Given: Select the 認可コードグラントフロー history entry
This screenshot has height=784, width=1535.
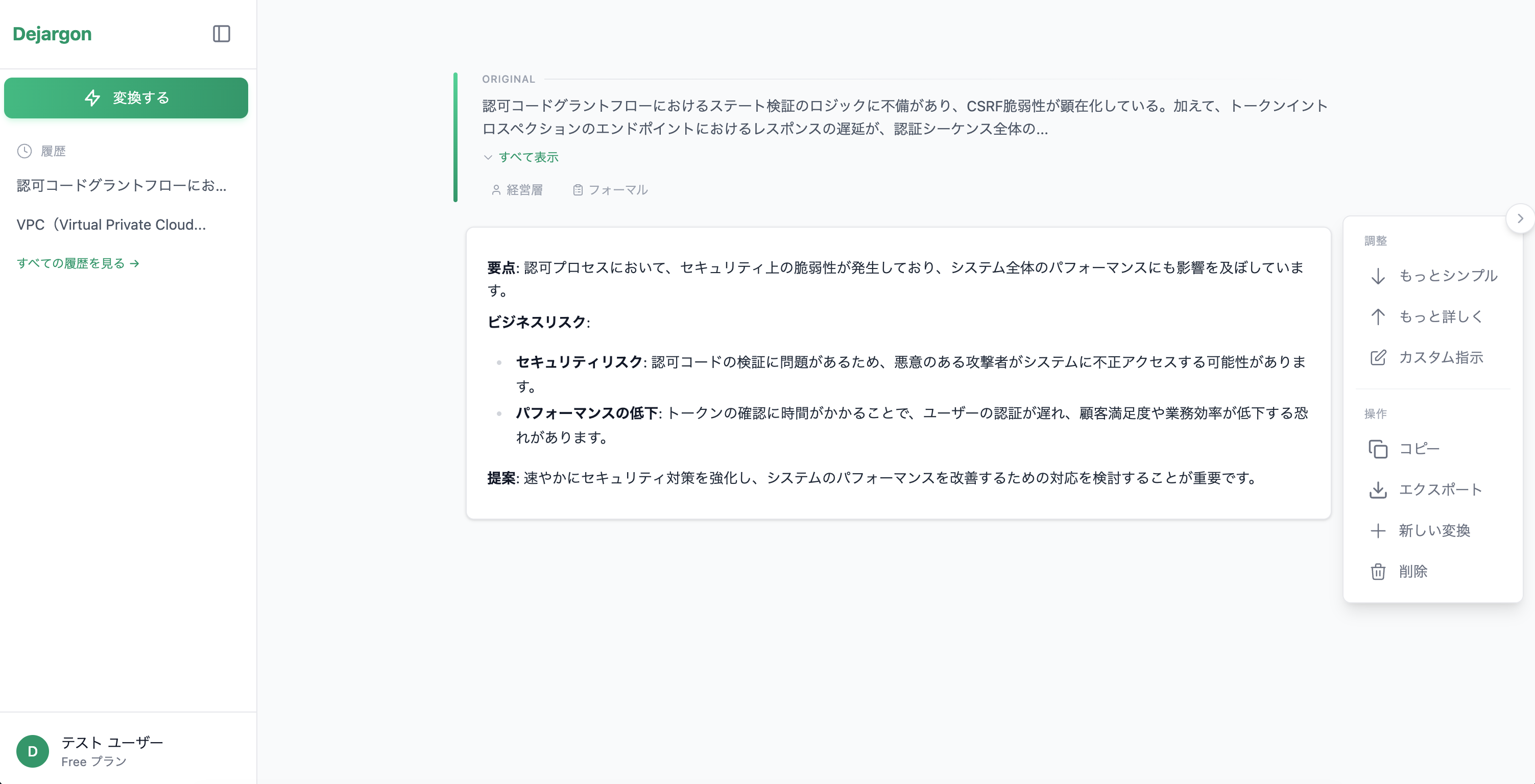Looking at the screenshot, I should tap(121, 185).
